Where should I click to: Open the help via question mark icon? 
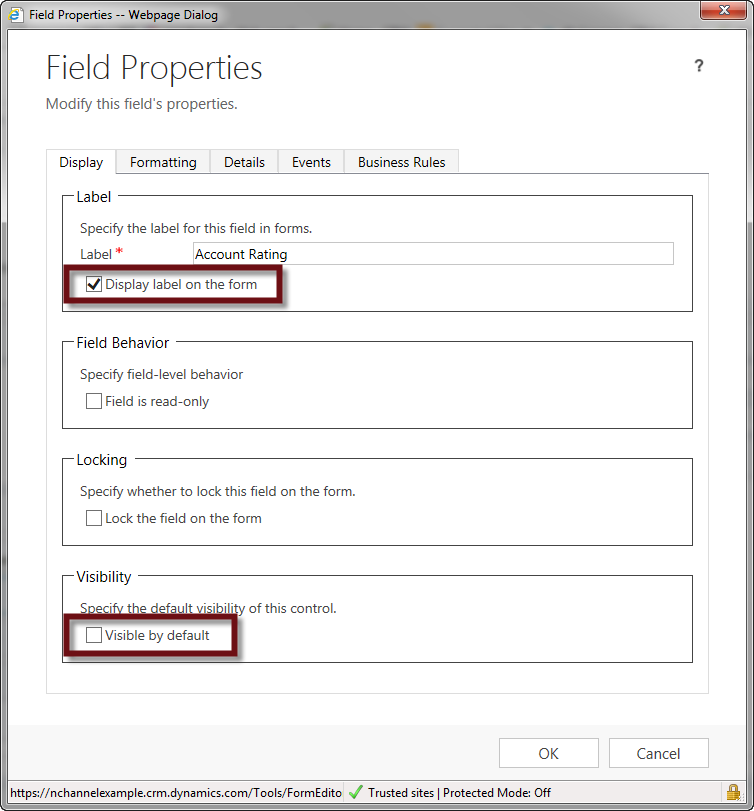tap(699, 65)
